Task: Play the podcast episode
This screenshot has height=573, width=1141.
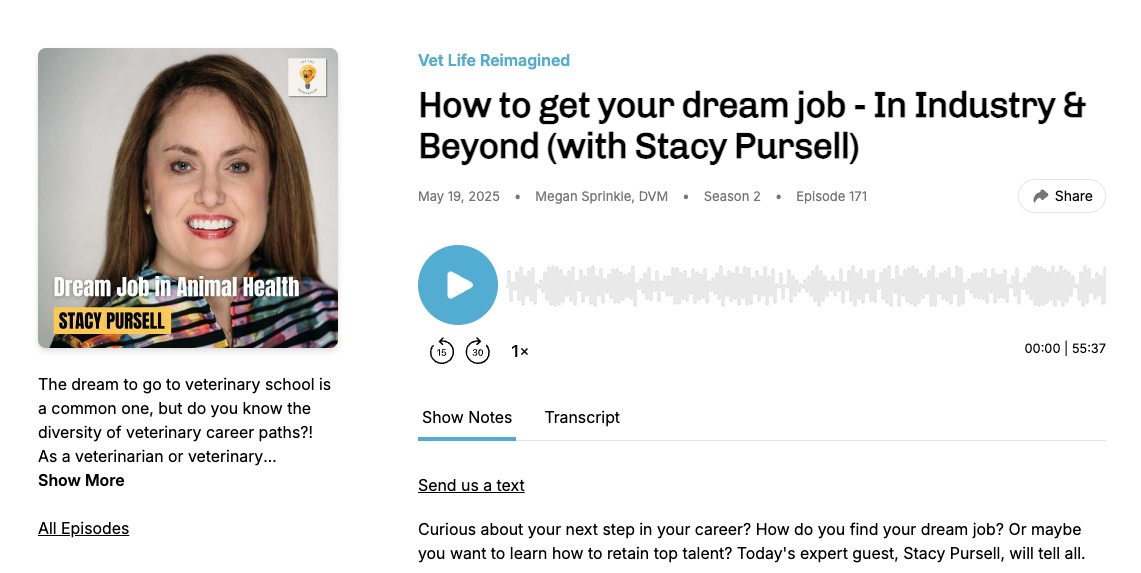Action: pos(458,285)
